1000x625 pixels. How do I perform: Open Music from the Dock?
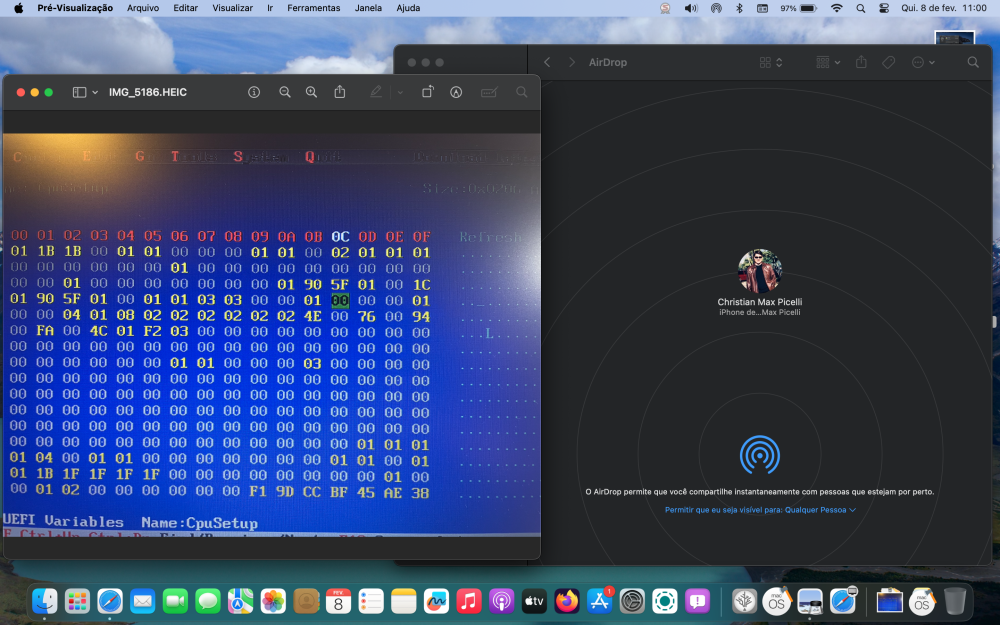(469, 601)
